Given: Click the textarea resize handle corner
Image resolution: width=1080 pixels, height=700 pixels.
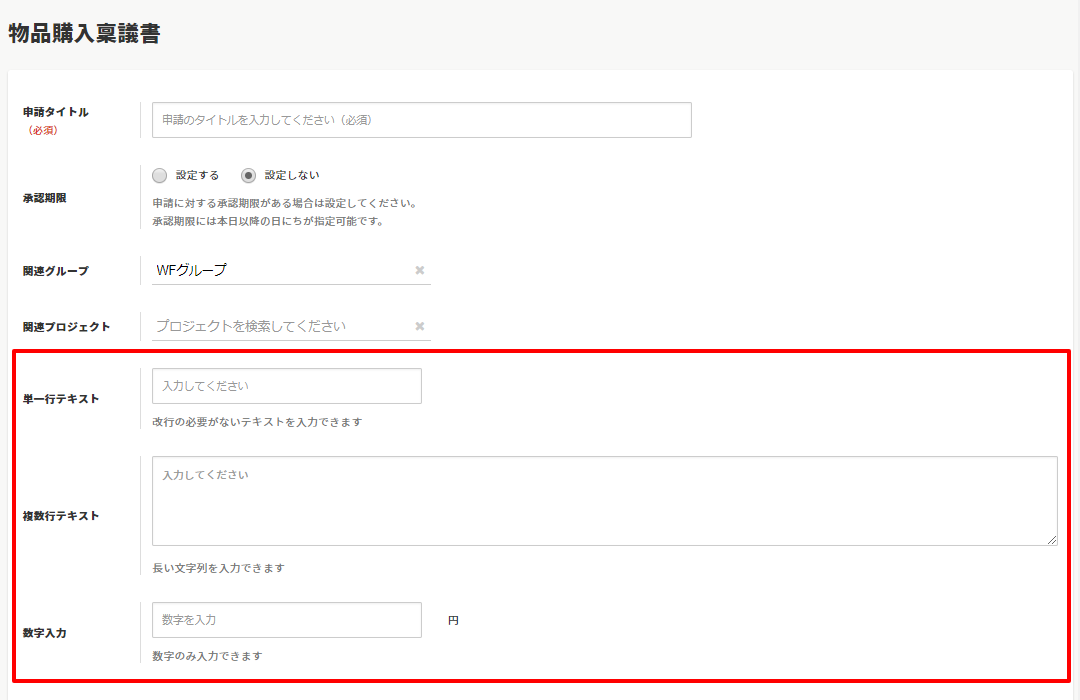Looking at the screenshot, I should (x=1051, y=540).
